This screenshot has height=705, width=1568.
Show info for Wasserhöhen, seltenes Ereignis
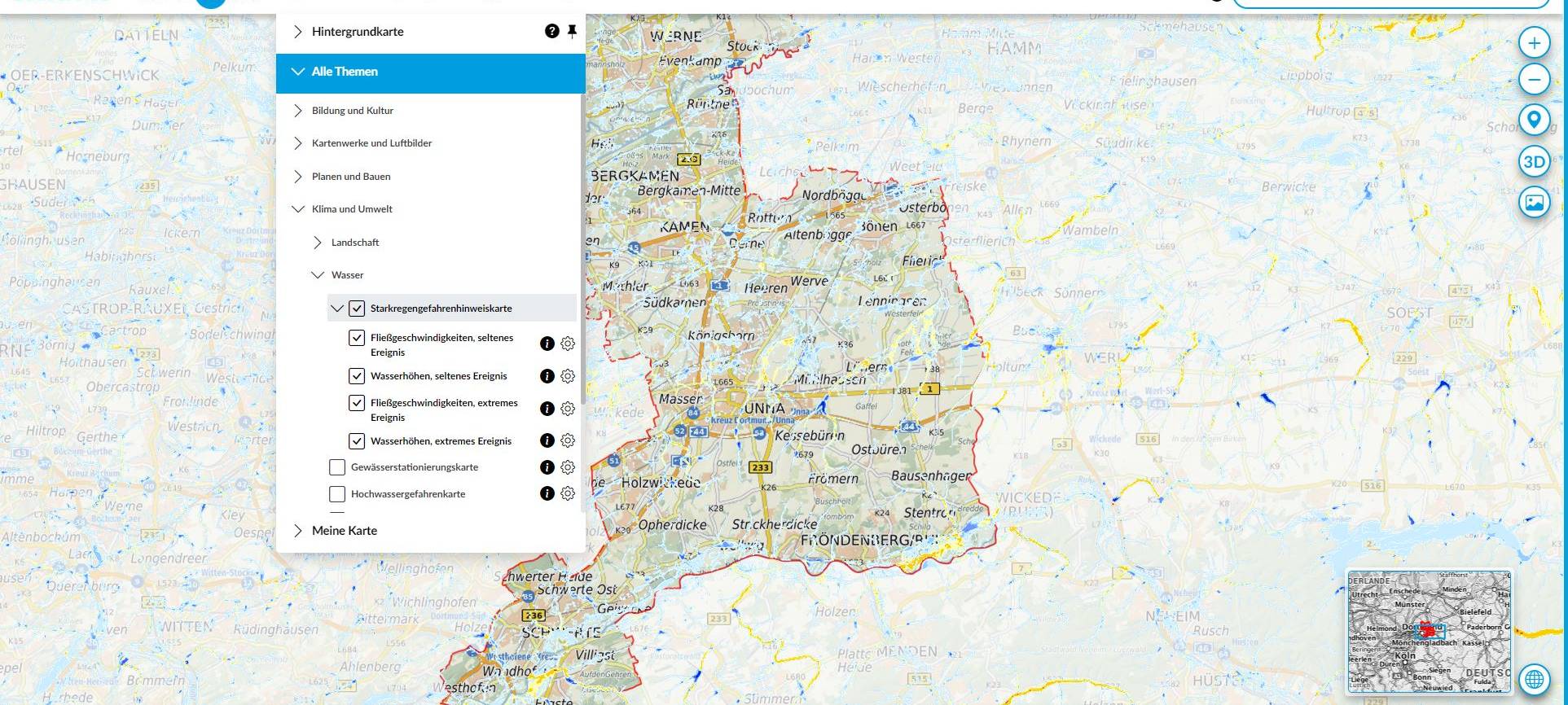[547, 376]
